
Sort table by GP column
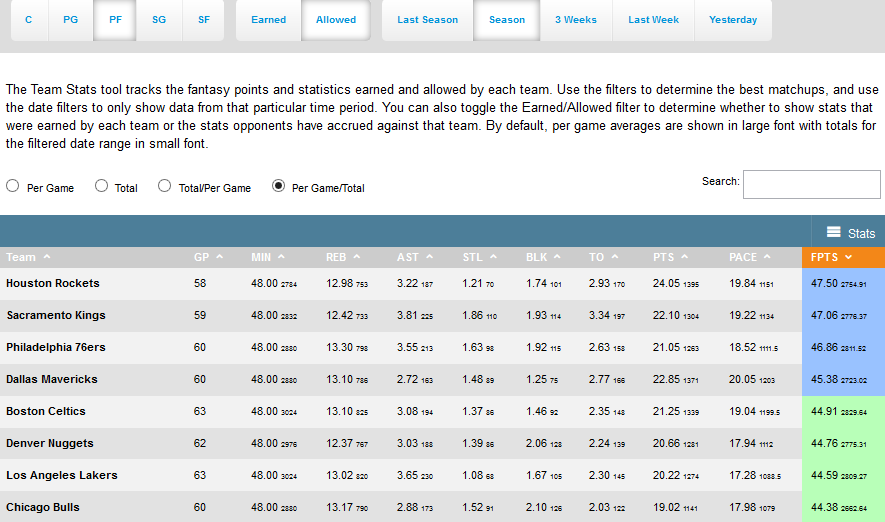(x=208, y=257)
